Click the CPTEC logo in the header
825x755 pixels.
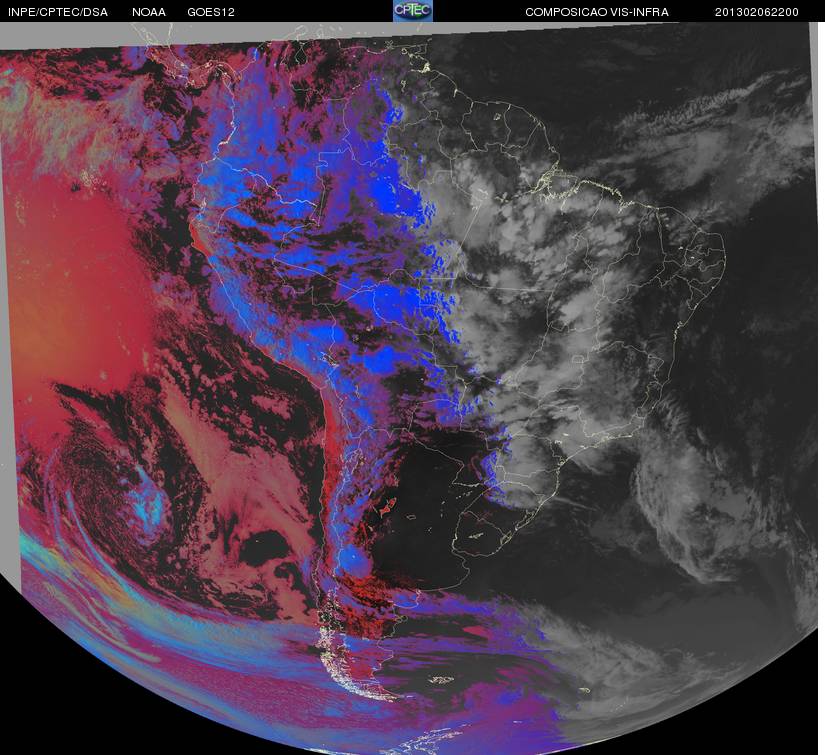[413, 11]
